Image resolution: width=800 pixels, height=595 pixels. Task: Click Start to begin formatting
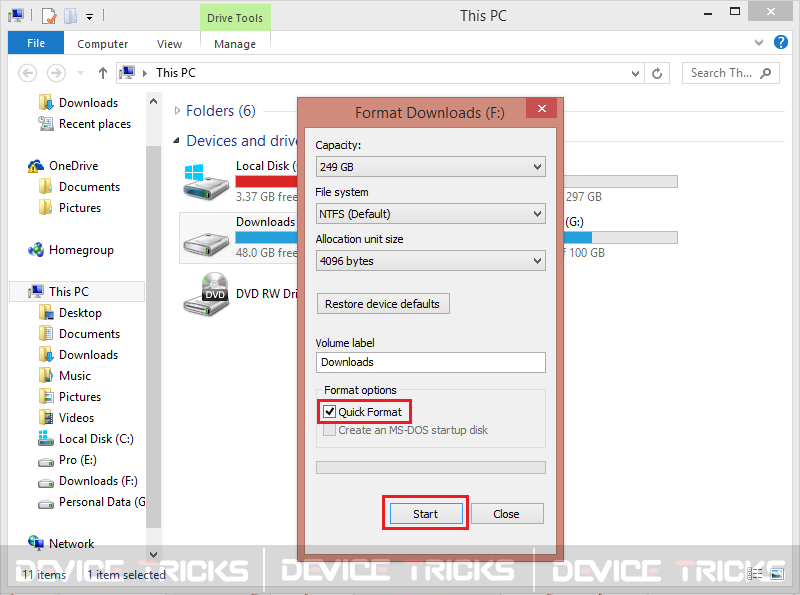[426, 513]
